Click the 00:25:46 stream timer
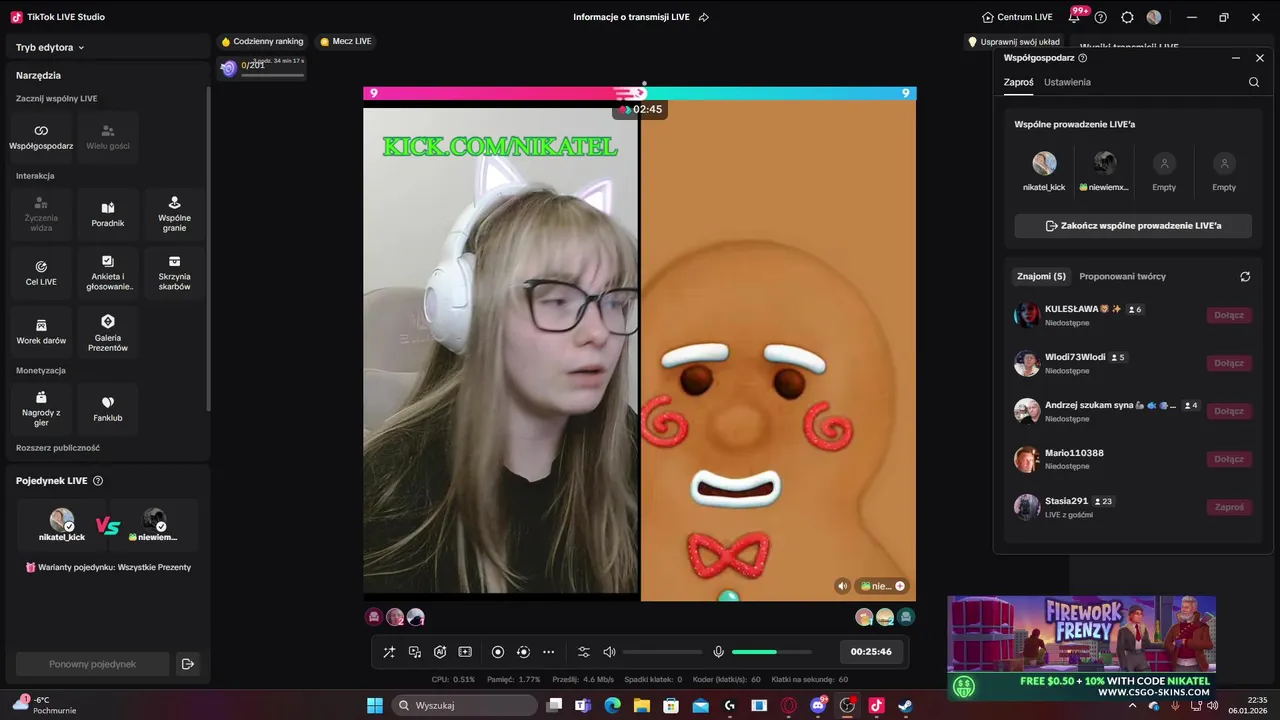Image resolution: width=1280 pixels, height=720 pixels. pyautogui.click(x=871, y=652)
